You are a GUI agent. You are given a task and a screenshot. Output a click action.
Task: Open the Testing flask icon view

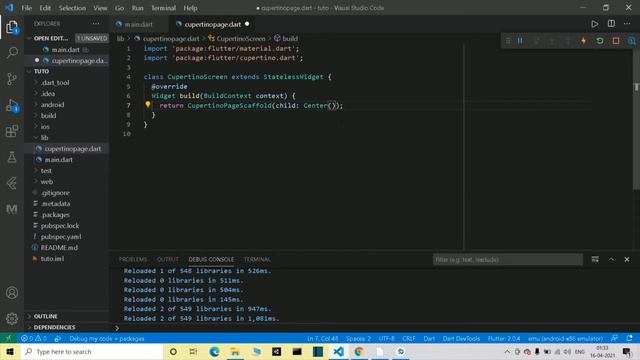tap(12, 157)
